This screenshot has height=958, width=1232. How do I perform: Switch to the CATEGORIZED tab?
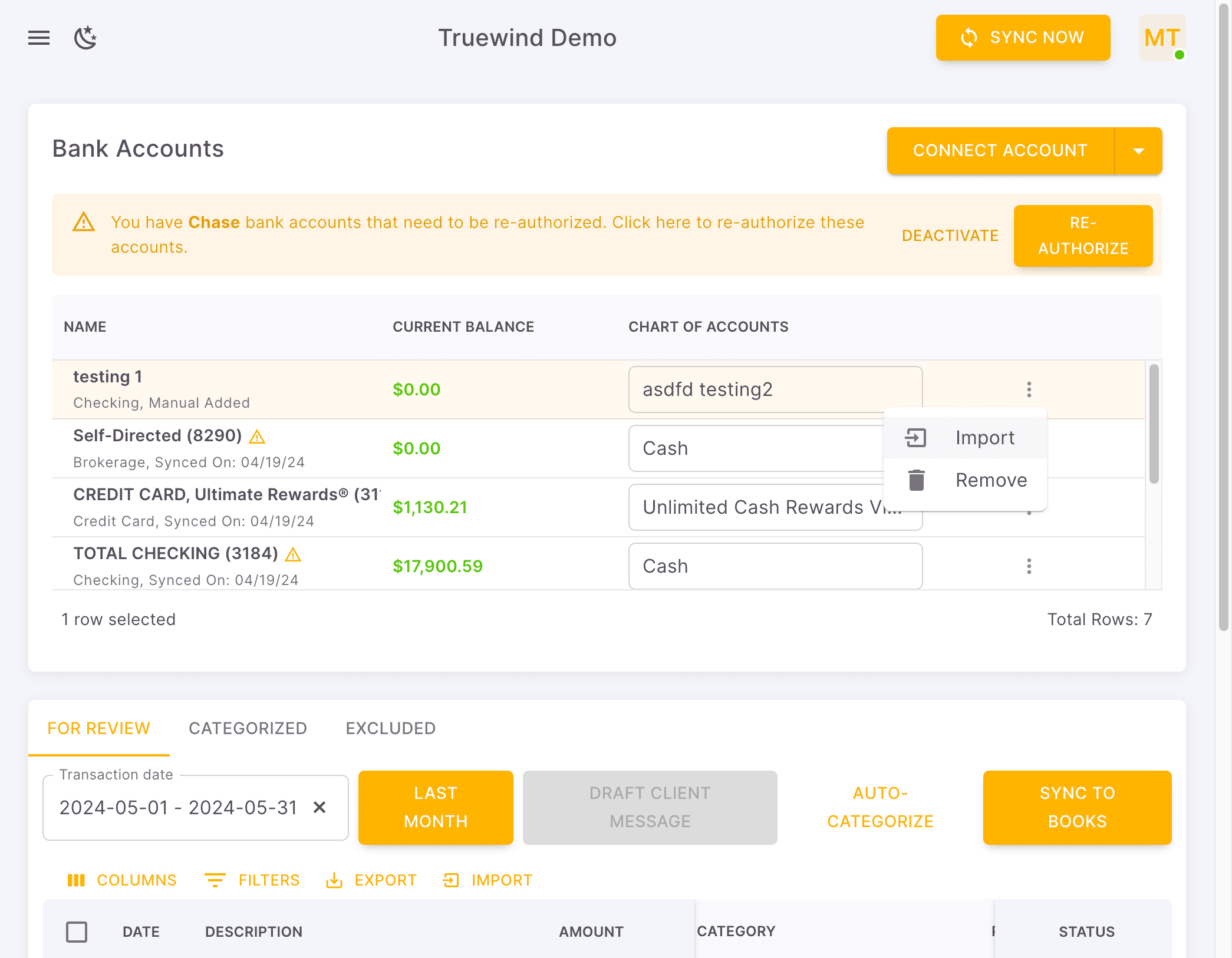coord(248,728)
